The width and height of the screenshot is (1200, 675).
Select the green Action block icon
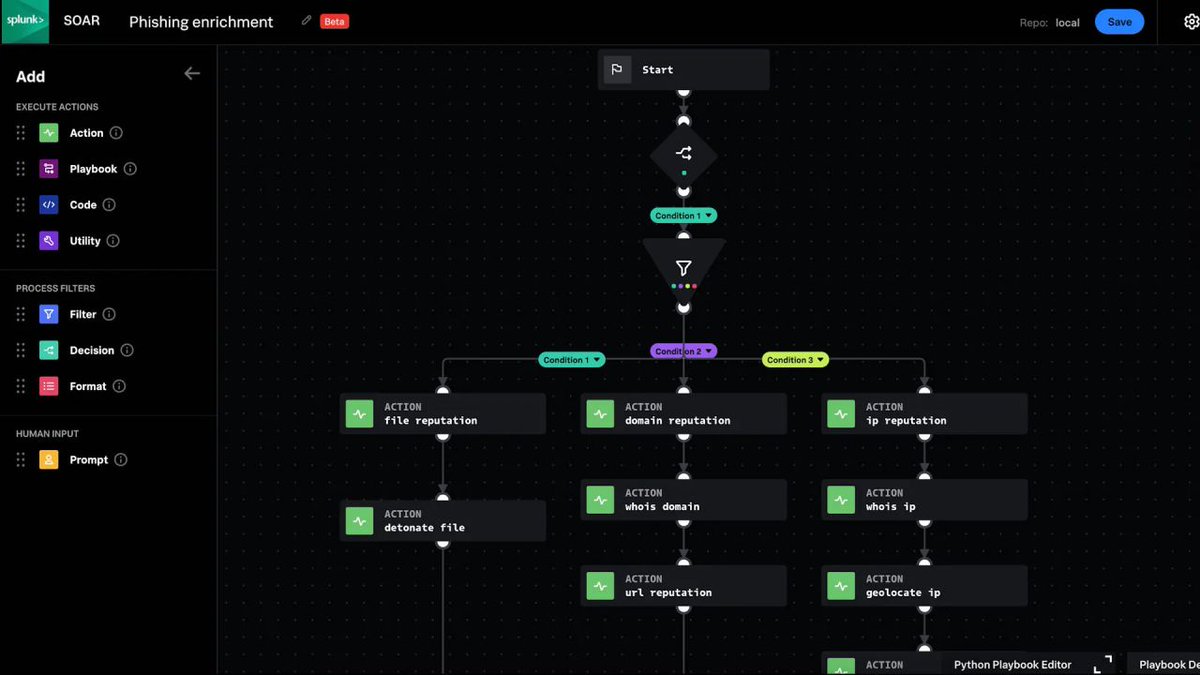pos(49,133)
